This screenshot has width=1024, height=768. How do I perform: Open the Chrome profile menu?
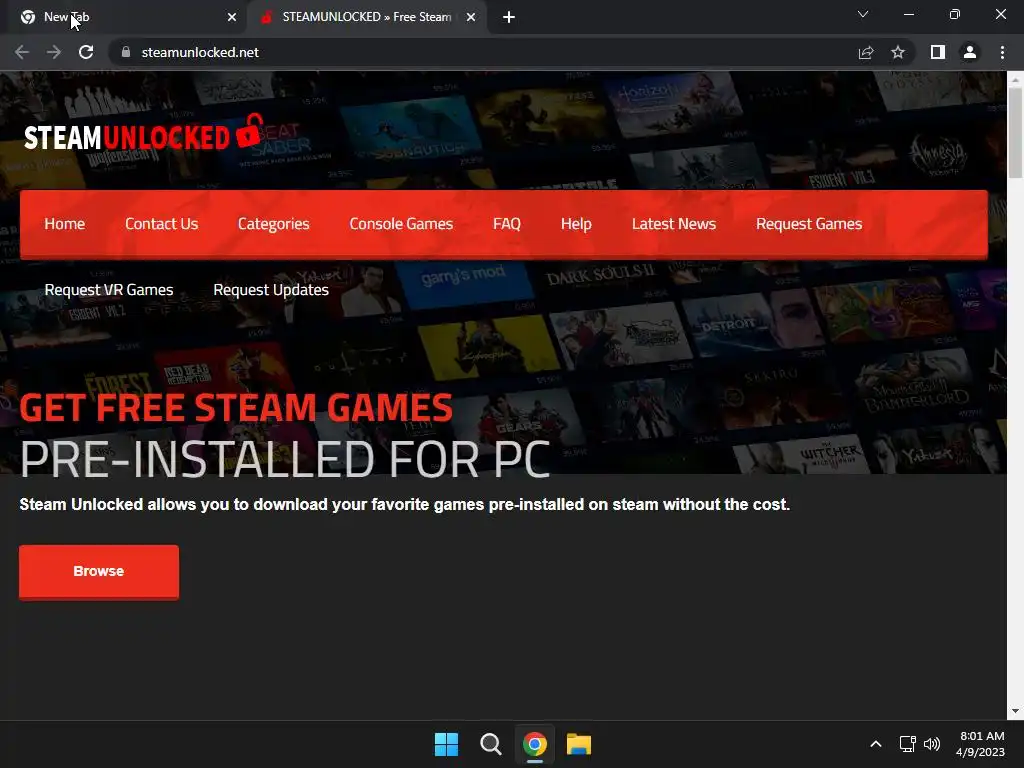[970, 52]
